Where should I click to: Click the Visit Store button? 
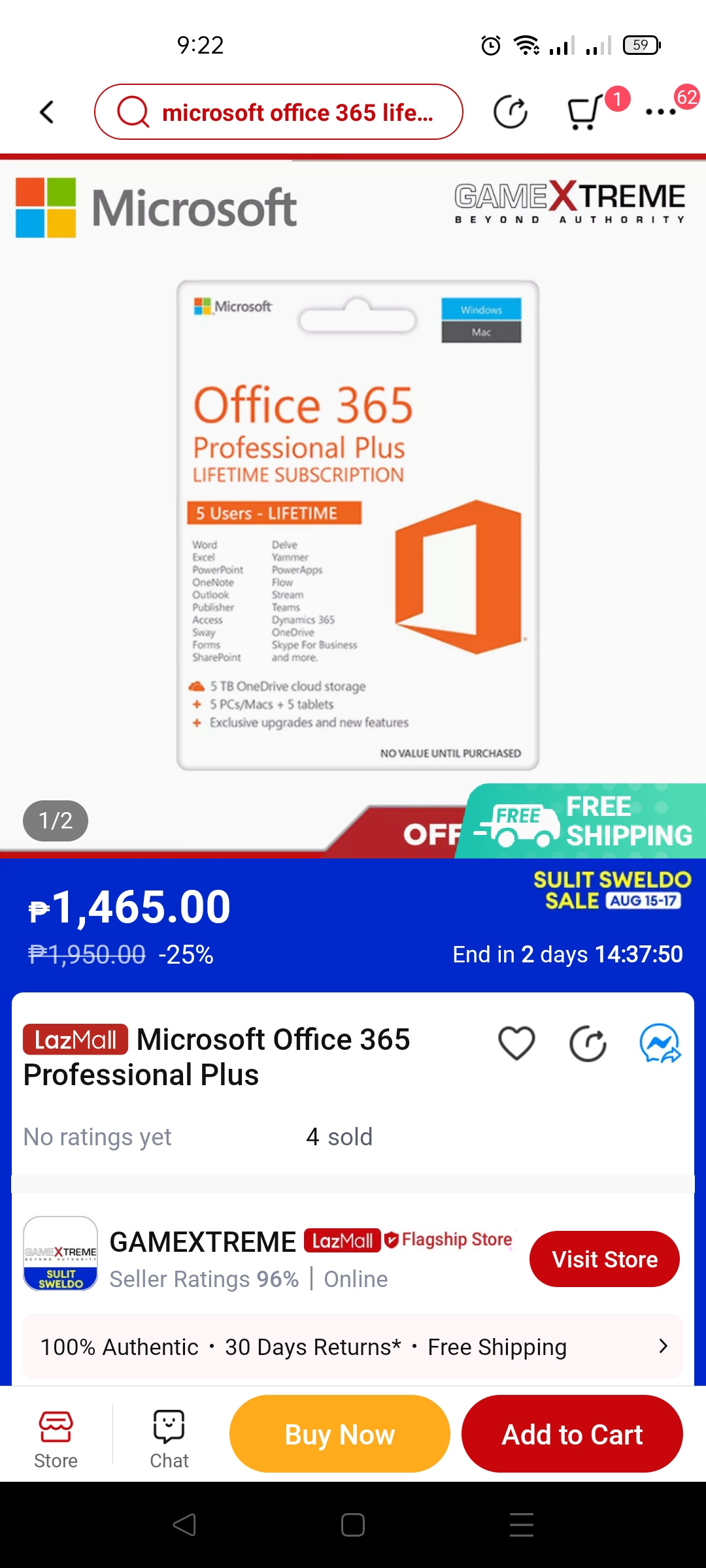click(x=605, y=1259)
